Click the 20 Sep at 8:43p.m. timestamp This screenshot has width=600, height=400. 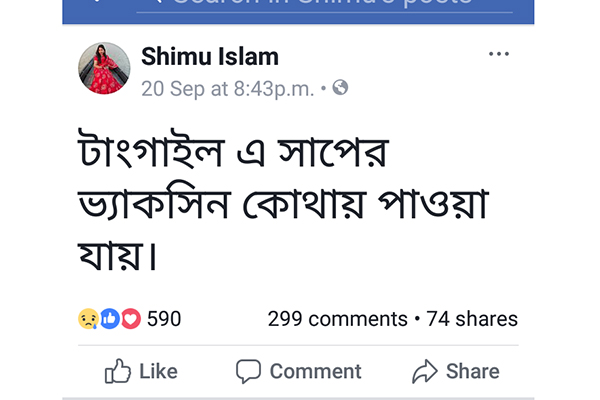point(228,89)
